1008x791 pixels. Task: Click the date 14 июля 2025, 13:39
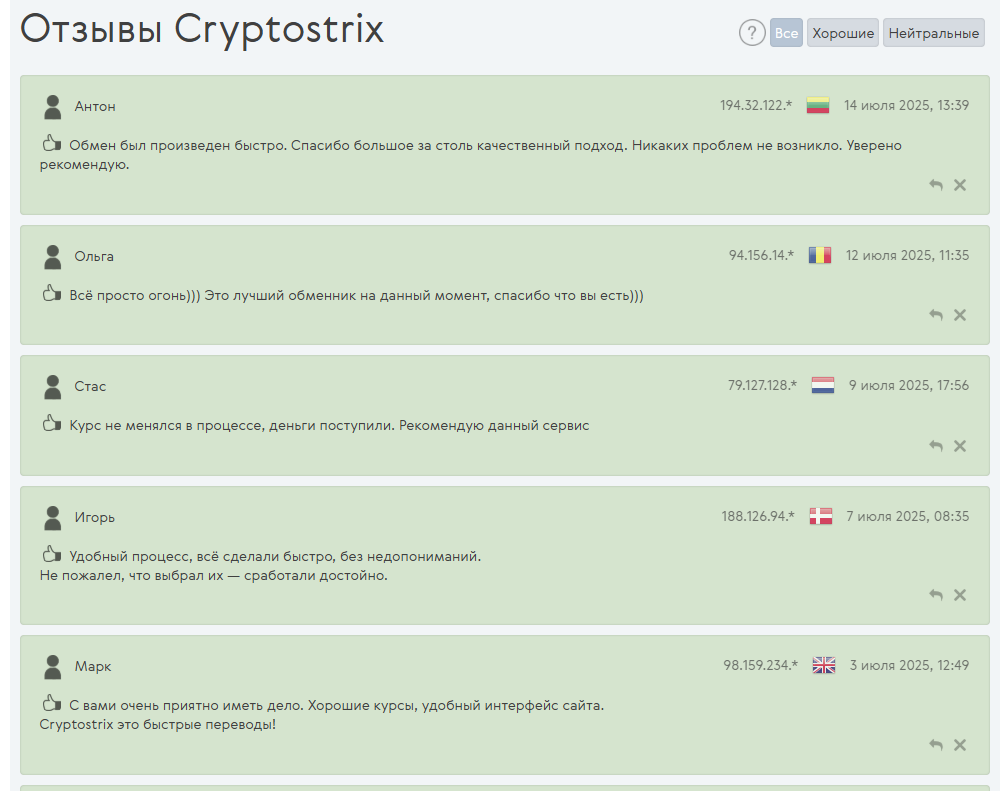[x=906, y=105]
